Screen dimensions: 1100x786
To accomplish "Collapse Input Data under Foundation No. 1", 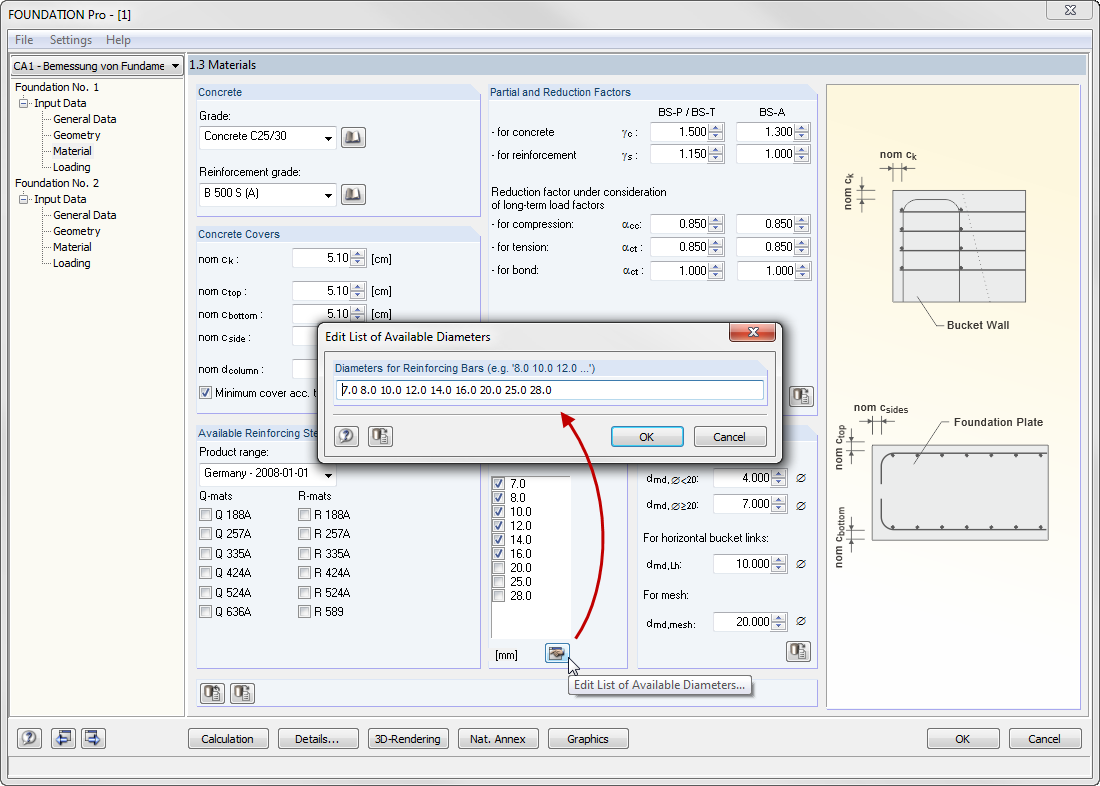I will tap(24, 103).
